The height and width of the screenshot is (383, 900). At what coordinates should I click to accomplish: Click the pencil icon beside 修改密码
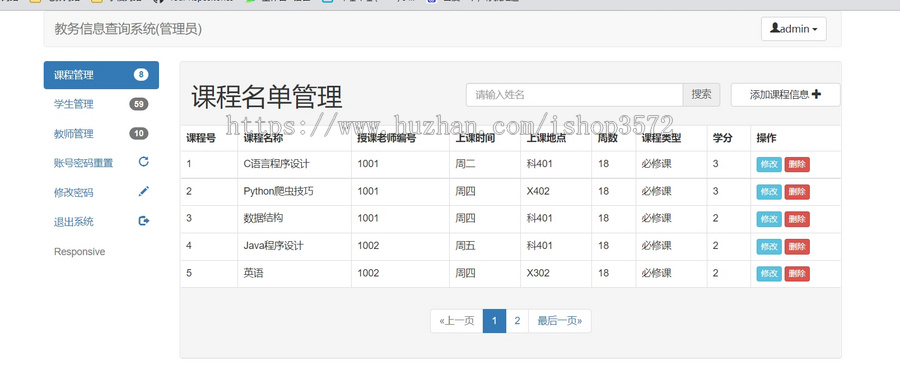point(143,191)
